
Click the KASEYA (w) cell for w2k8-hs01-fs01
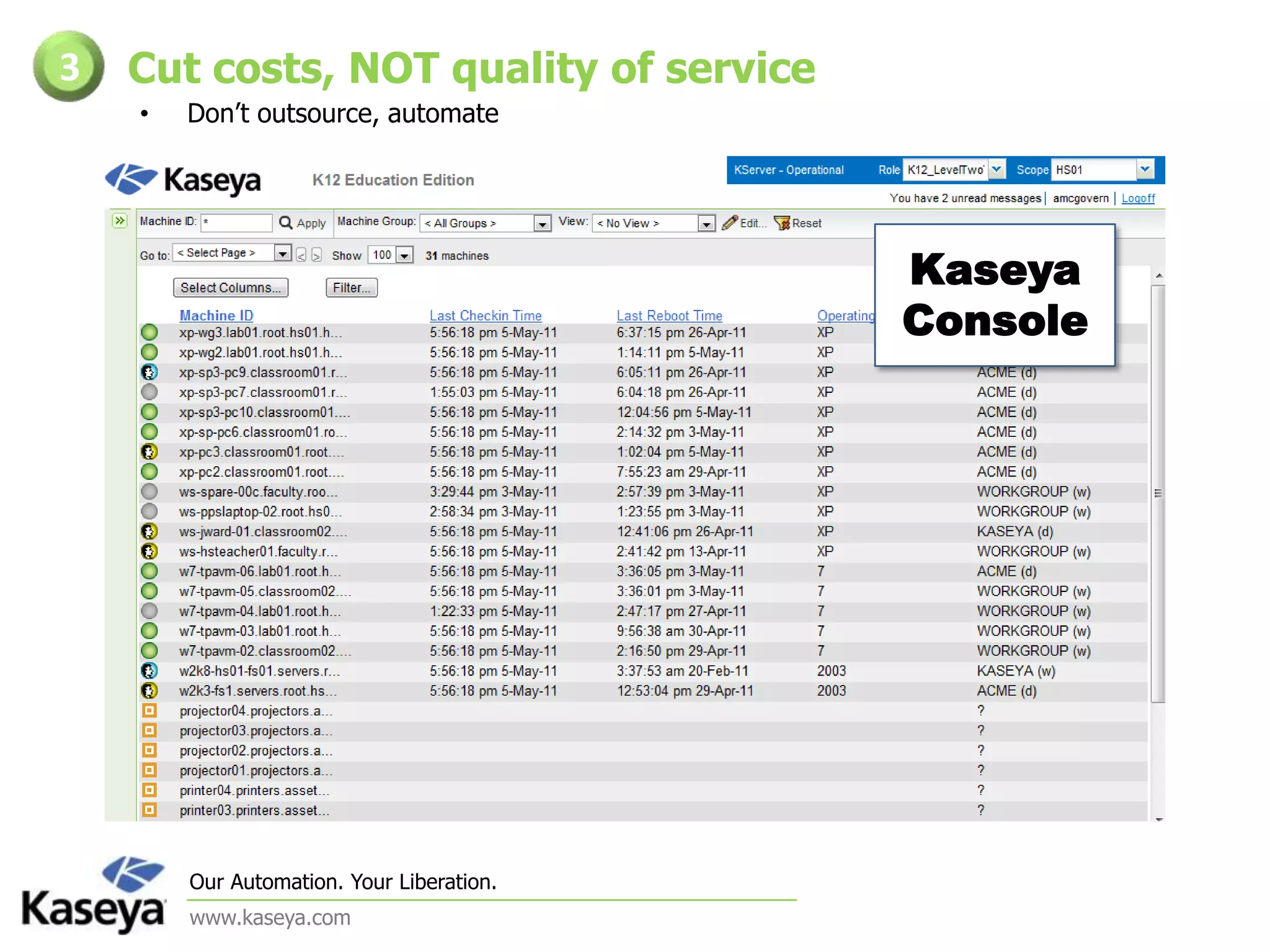1016,671
